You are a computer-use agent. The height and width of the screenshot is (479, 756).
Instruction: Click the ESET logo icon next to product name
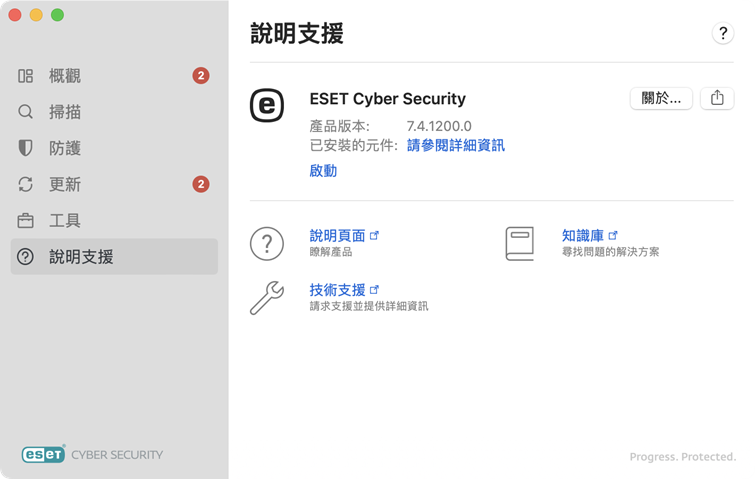click(x=266, y=105)
